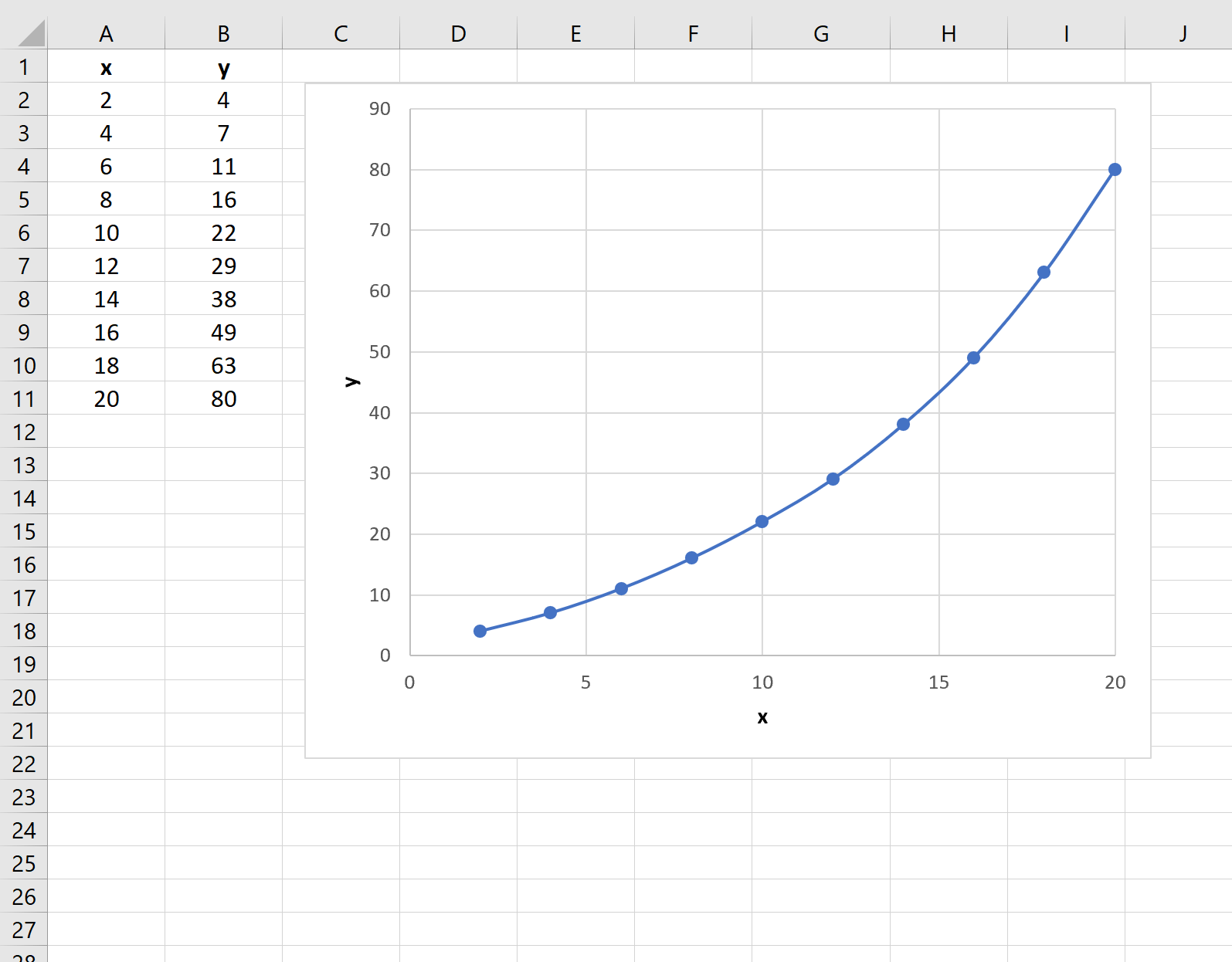The height and width of the screenshot is (962, 1232).
Task: Click the cell with value 22
Action: pos(224,232)
